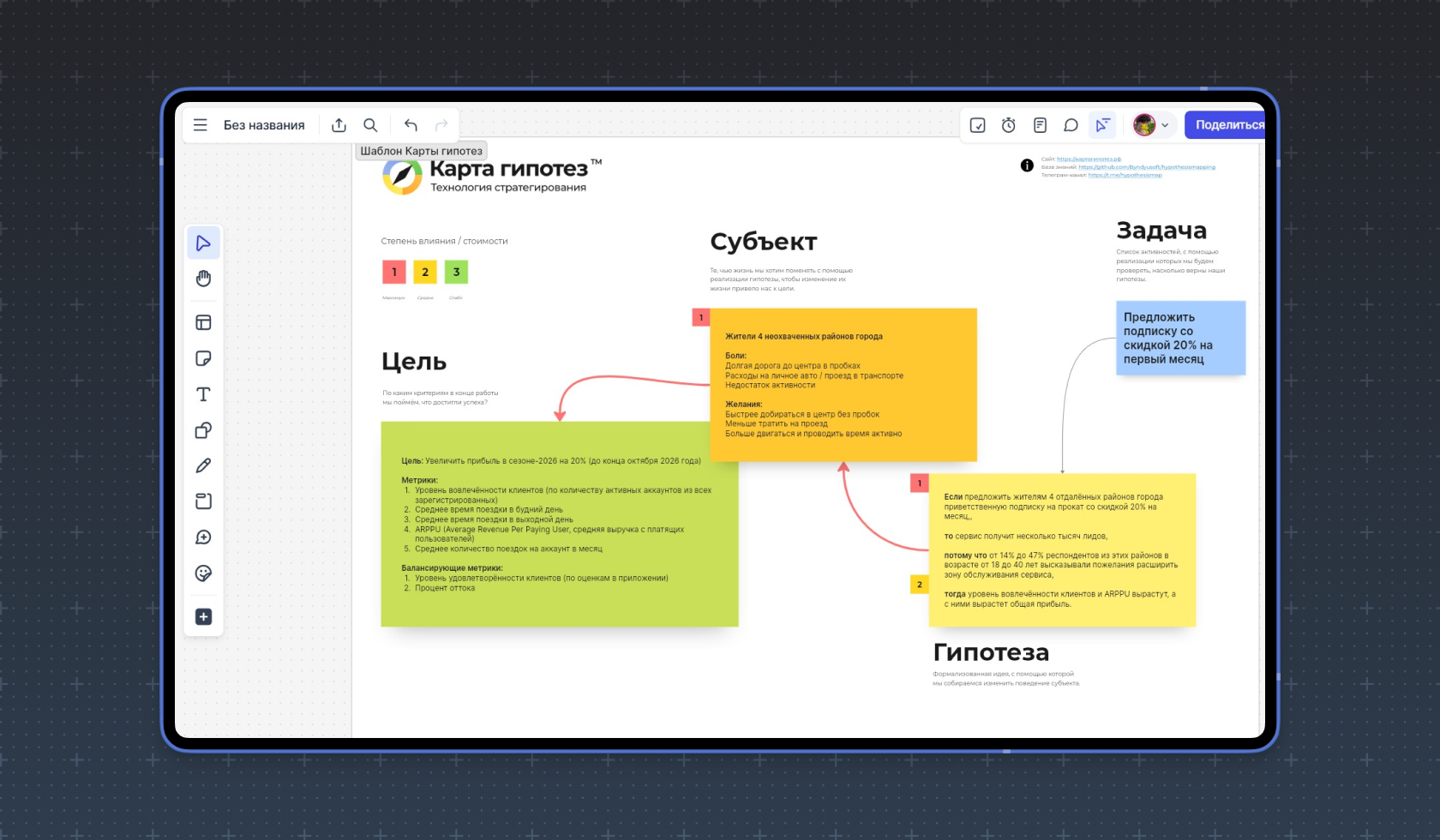The width and height of the screenshot is (1440, 840).
Task: Select the Frame tool
Action: tap(203, 501)
